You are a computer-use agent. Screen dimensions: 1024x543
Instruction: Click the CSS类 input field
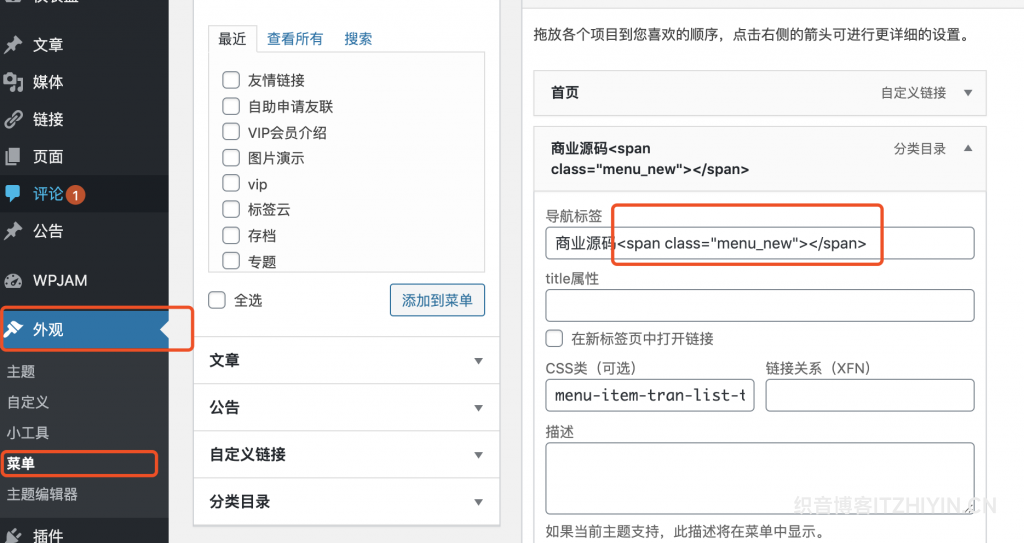click(x=650, y=395)
